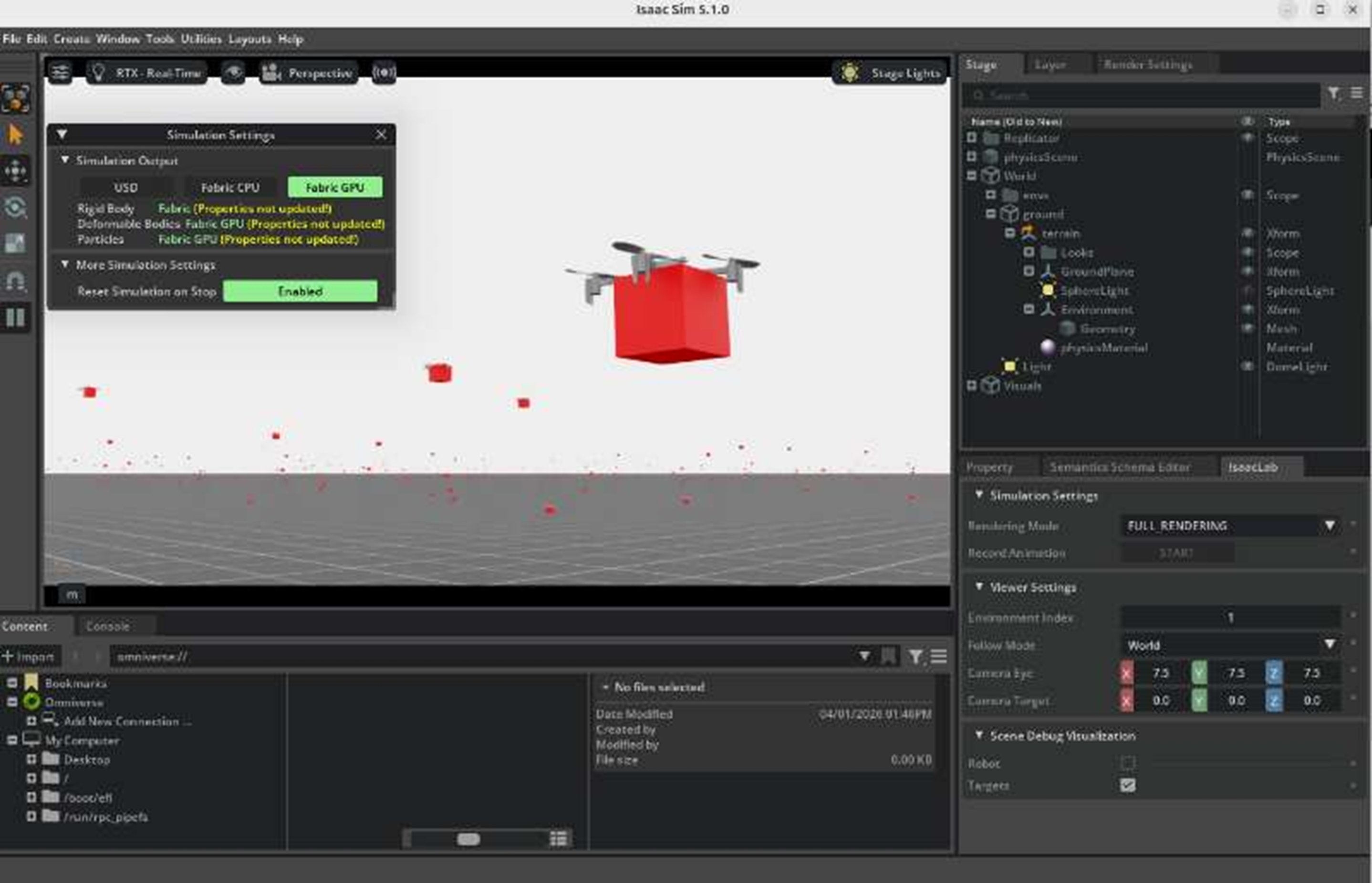
Task: Uncheck the Targets debug visualization checkbox
Action: pos(1127,786)
